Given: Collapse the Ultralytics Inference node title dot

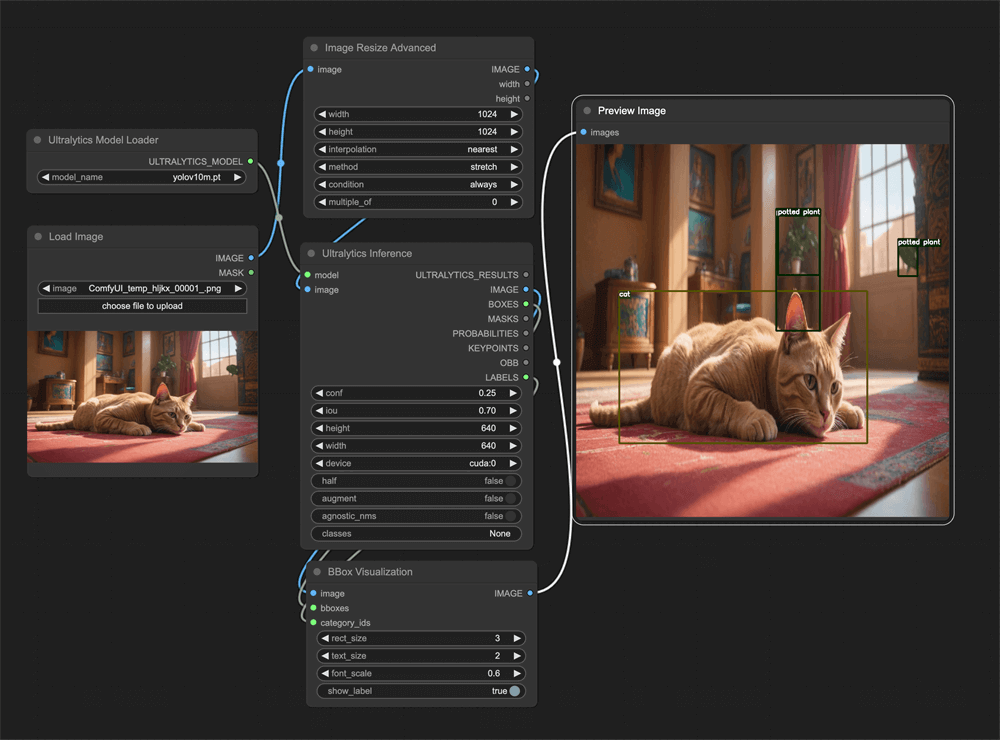Looking at the screenshot, I should point(311,253).
